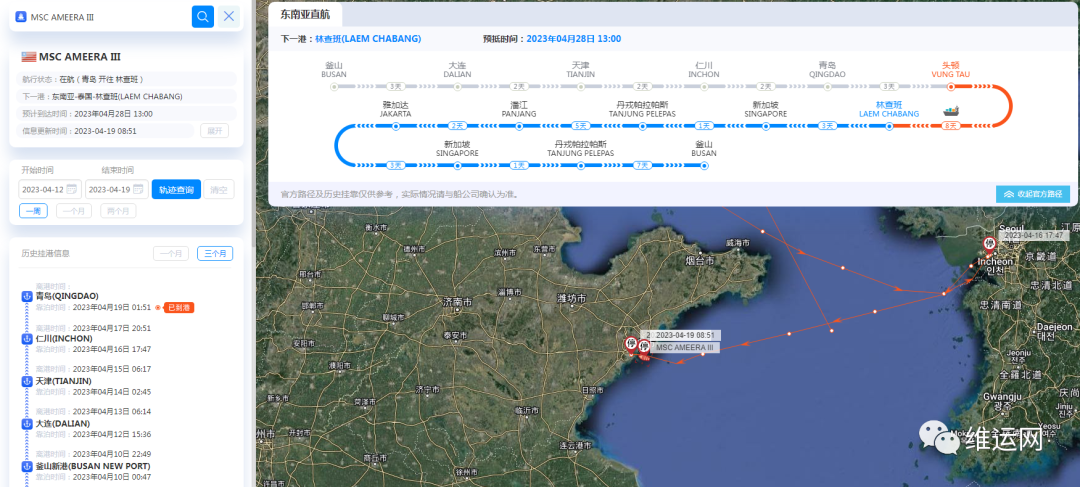
Task: Expand vessel details with the 展开 button
Action: point(214,131)
